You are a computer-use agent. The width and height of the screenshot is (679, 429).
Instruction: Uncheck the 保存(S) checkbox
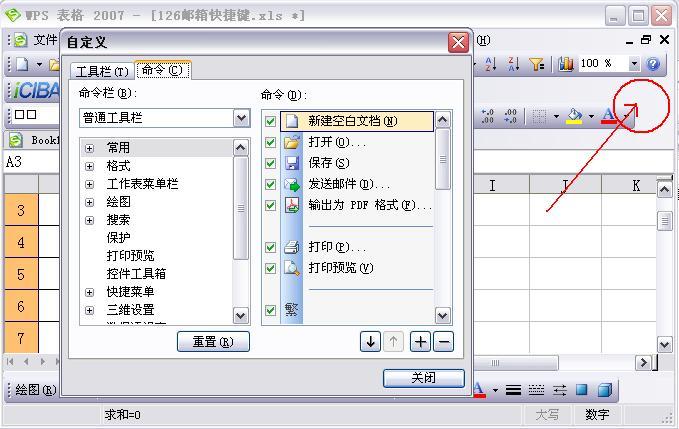point(270,163)
